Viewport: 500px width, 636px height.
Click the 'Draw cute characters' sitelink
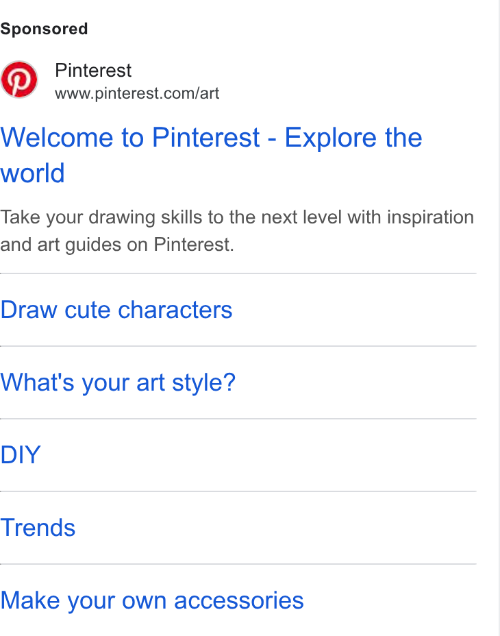116,310
